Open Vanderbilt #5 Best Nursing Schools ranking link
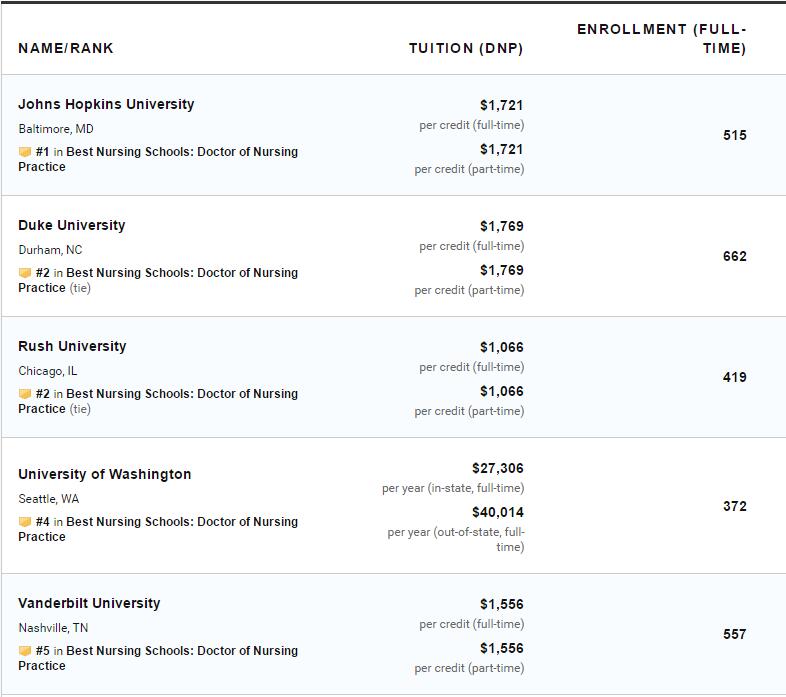Screen dimensions: 786x697 (158, 658)
